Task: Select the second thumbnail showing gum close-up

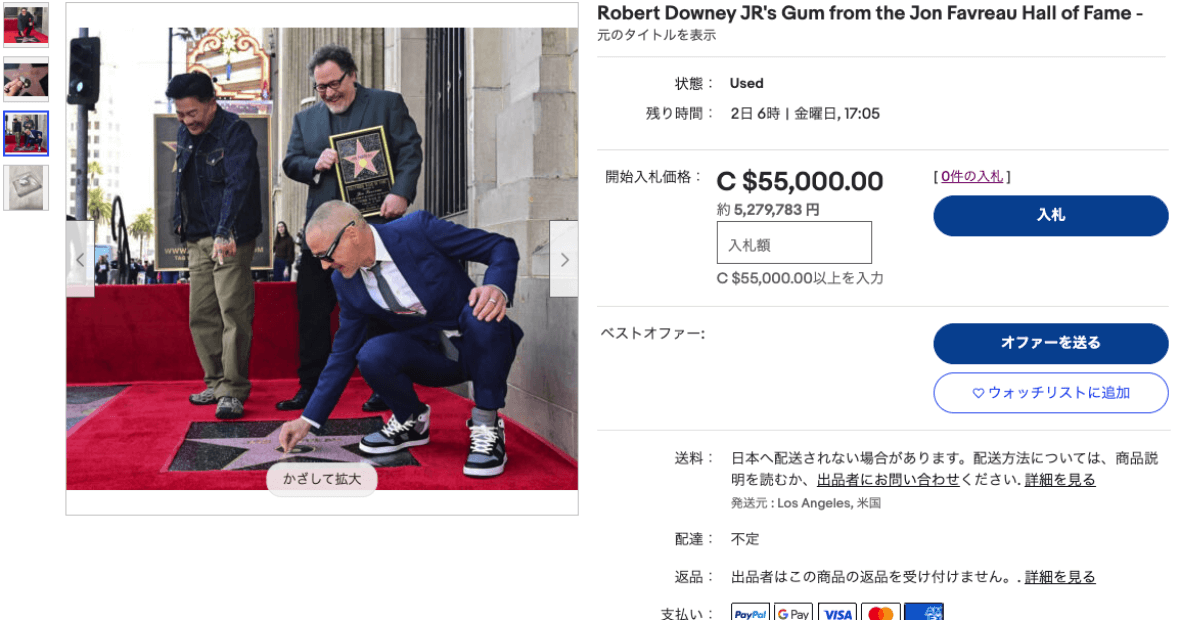Action: pos(26,79)
